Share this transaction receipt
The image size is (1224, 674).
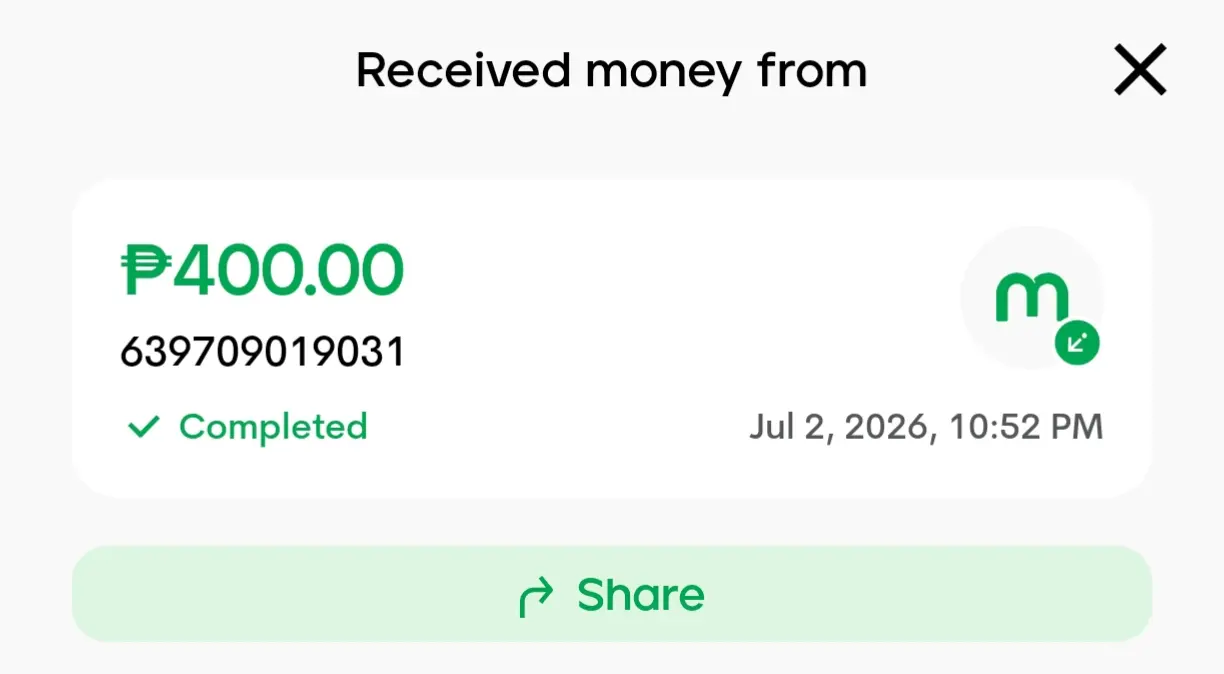point(612,594)
